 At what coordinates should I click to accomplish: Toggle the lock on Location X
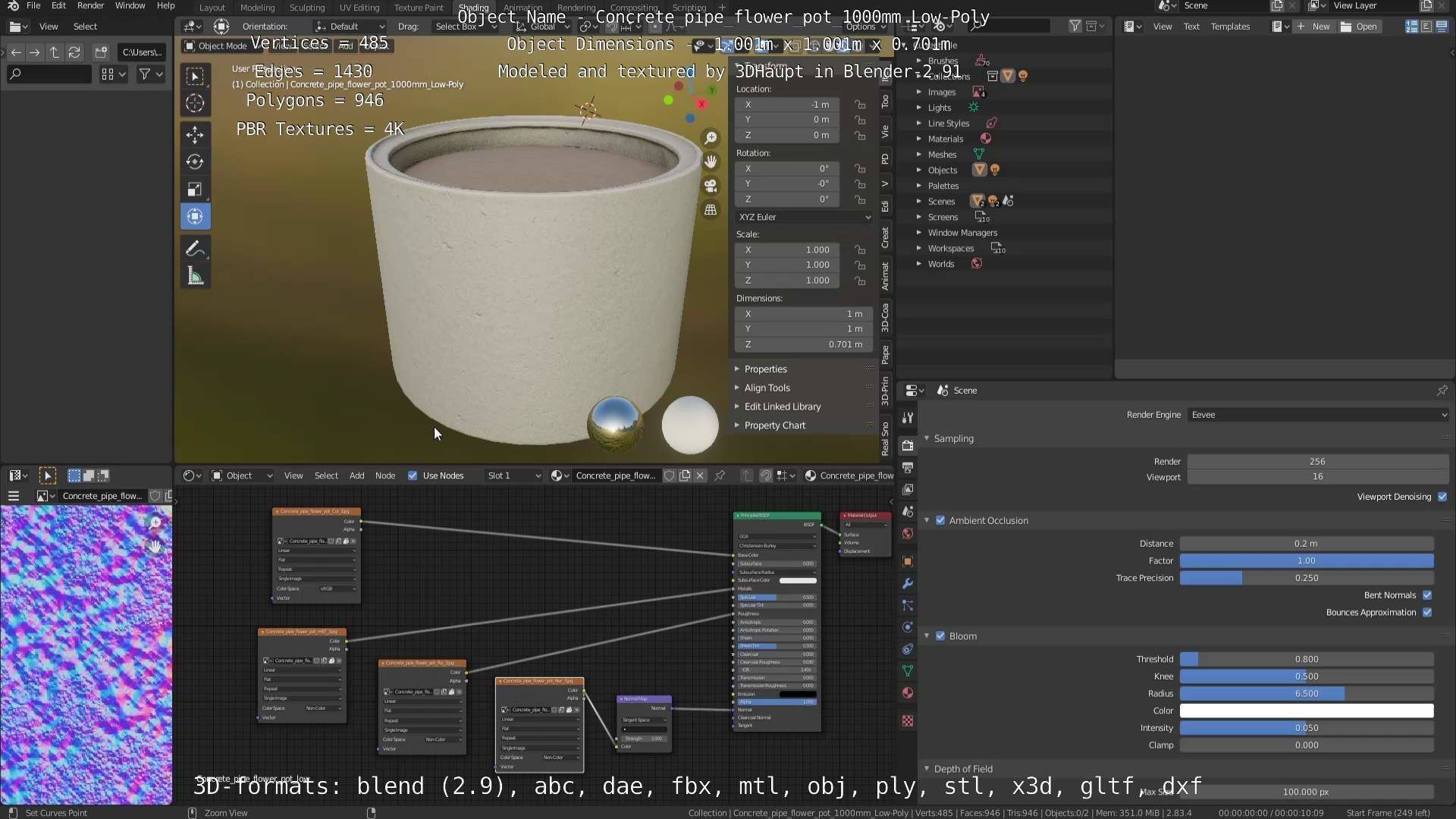860,105
